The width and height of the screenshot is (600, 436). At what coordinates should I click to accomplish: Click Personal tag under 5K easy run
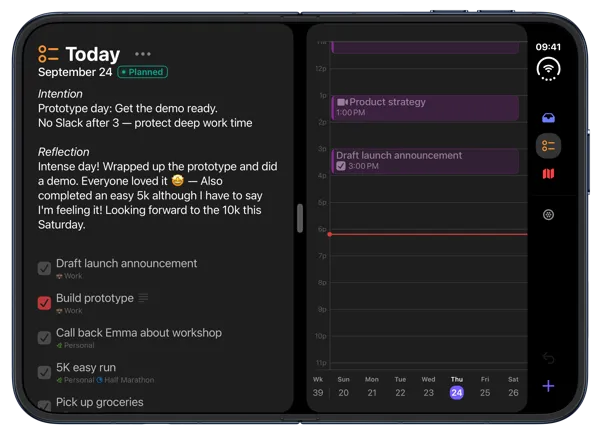(x=75, y=380)
